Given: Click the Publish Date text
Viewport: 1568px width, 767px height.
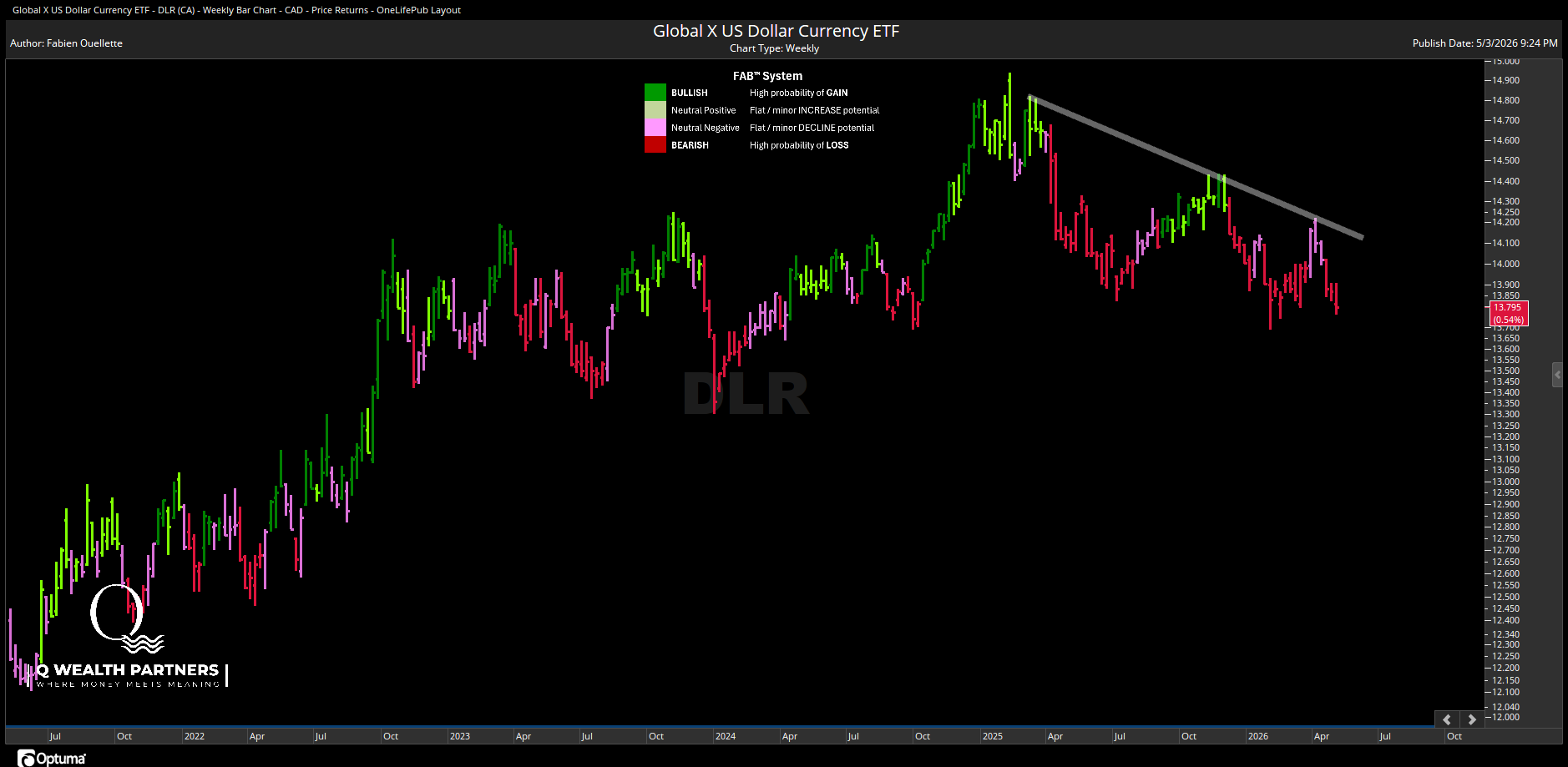Looking at the screenshot, I should [1485, 43].
